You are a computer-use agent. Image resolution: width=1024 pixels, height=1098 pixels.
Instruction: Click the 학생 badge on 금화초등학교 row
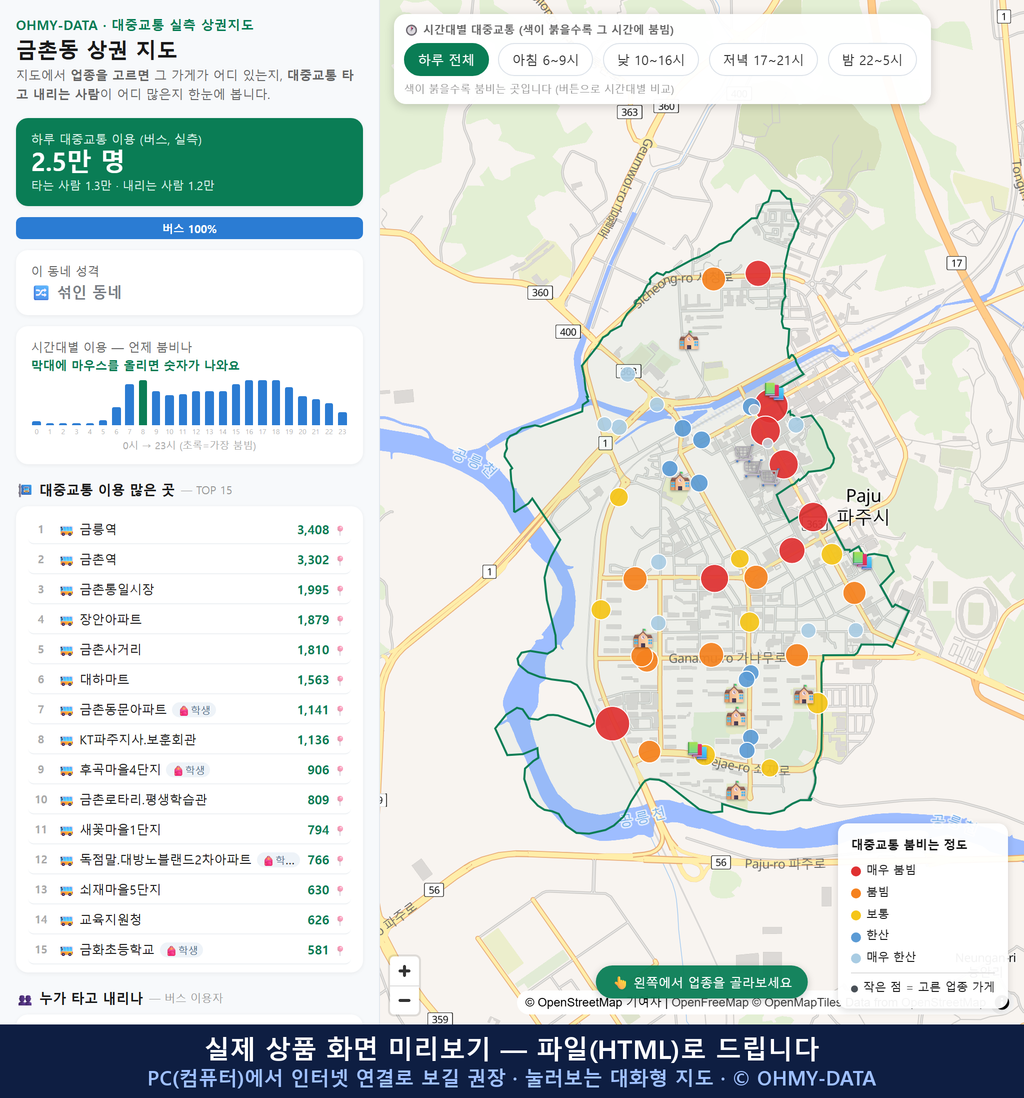pos(182,950)
